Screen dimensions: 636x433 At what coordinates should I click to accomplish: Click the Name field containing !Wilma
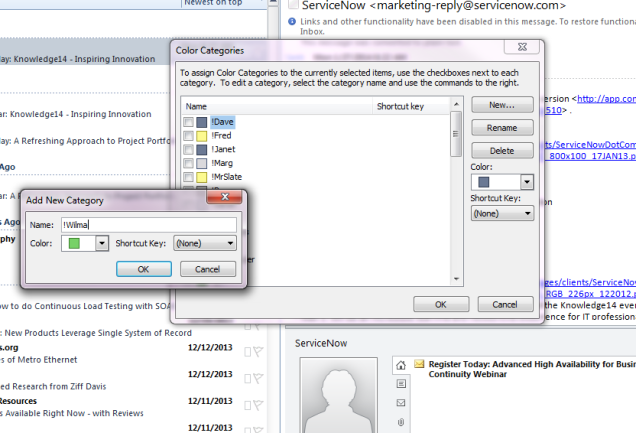[x=147, y=224]
